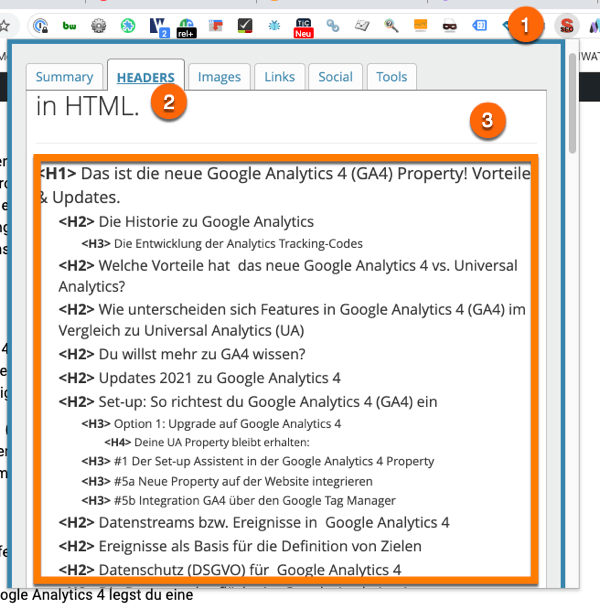This screenshot has height=609, width=600.
Task: Click the black checkmark extension icon
Action: point(245,26)
